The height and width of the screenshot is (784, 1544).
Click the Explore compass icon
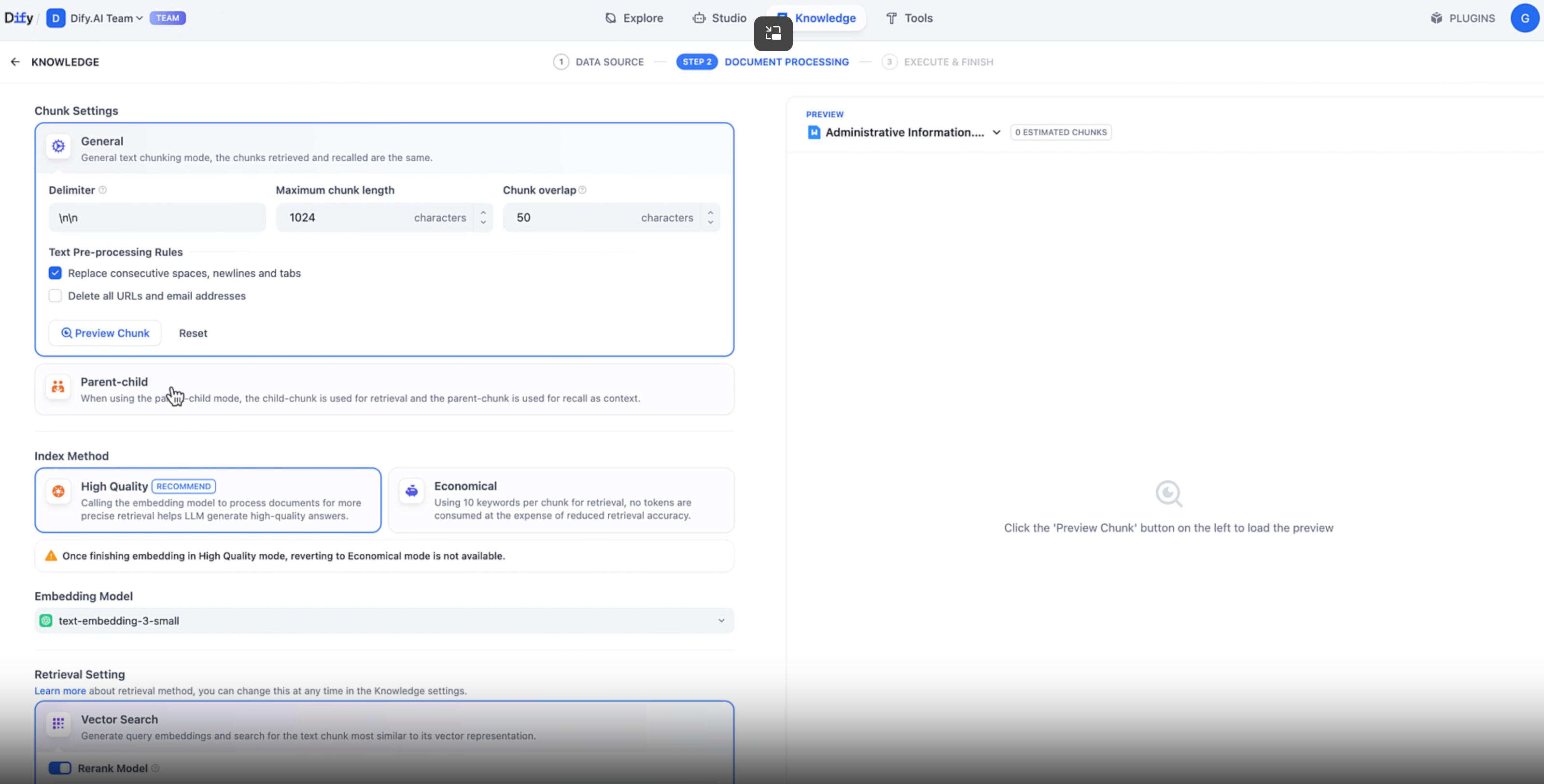[x=610, y=18]
